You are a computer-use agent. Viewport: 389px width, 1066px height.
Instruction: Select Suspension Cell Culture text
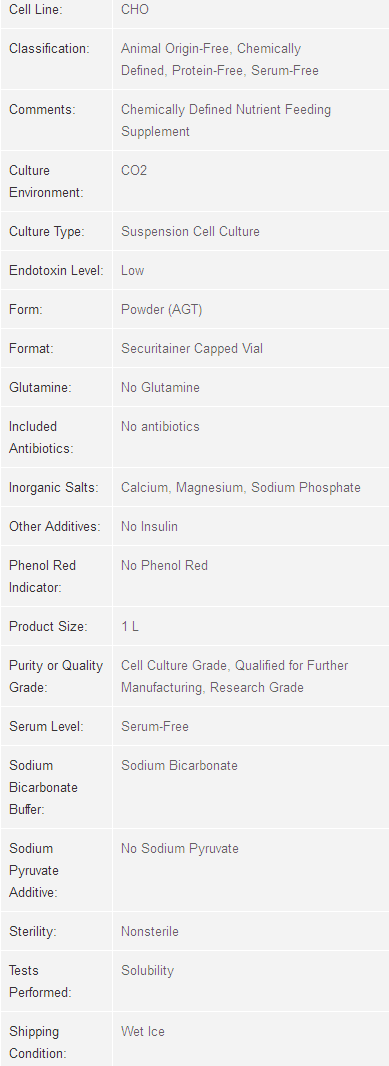(x=190, y=232)
